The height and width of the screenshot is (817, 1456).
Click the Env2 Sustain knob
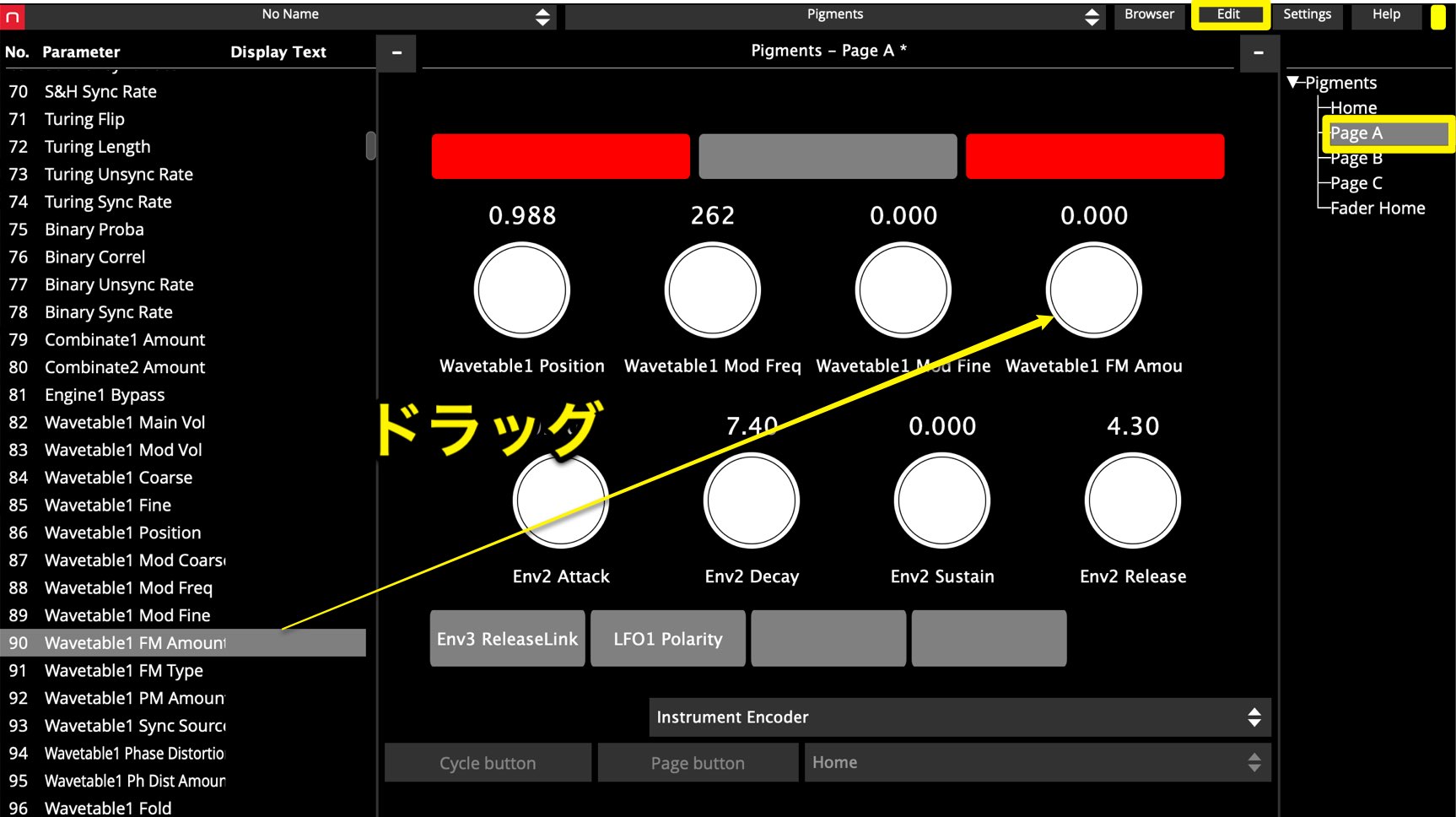point(942,501)
